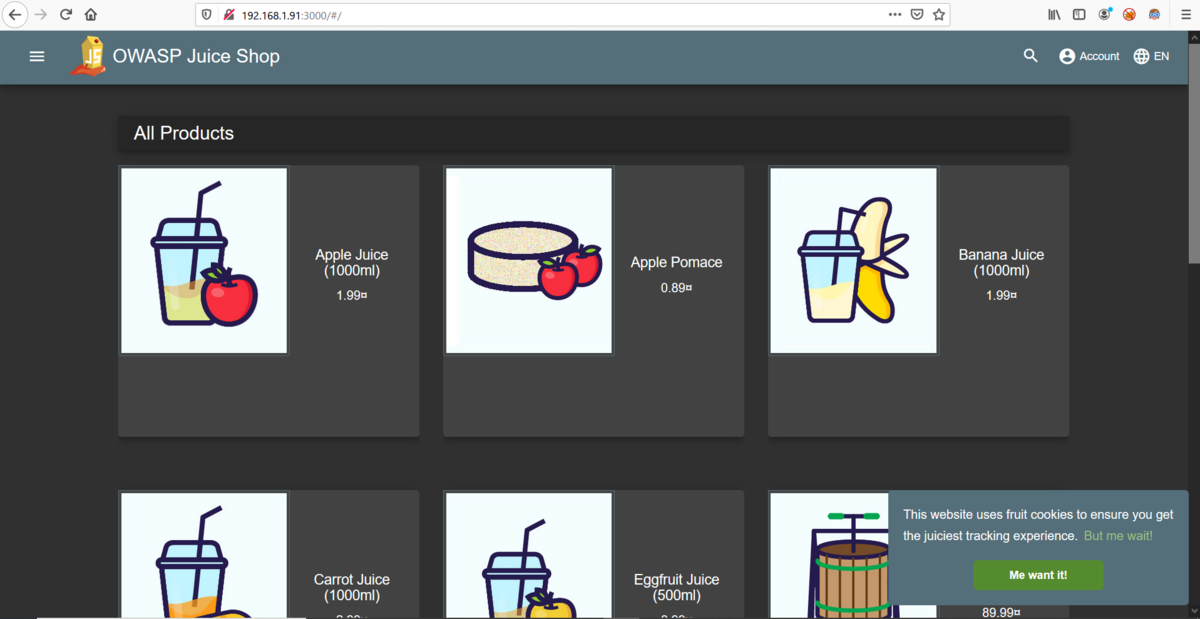Open the Firefox library icon
Viewport: 1200px width, 619px height.
[1054, 15]
